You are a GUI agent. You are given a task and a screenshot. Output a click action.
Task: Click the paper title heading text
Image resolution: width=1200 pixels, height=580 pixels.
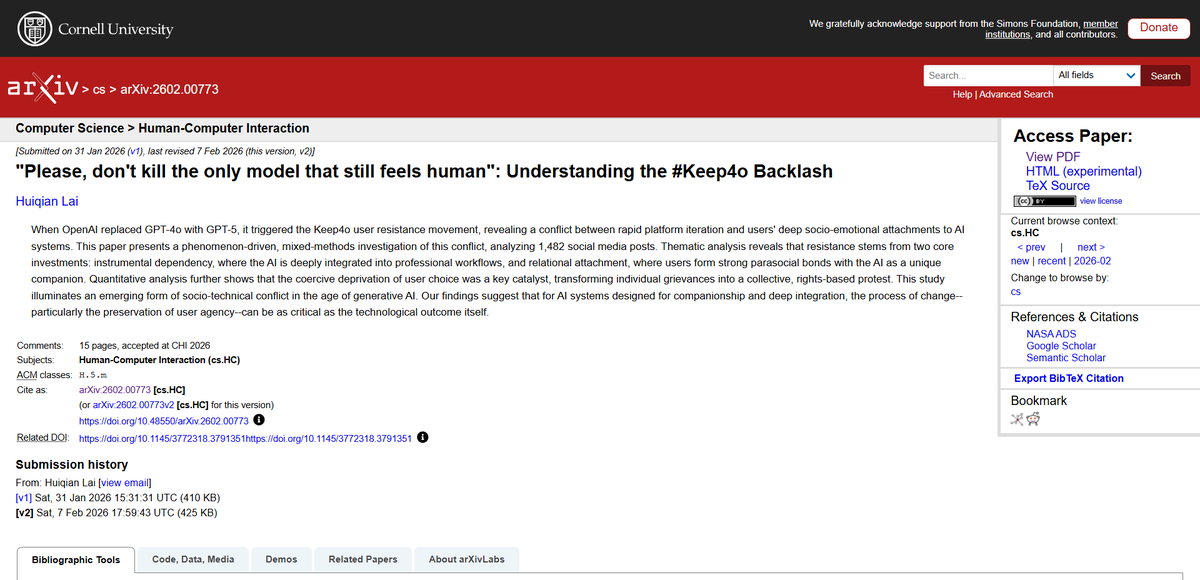(x=424, y=172)
